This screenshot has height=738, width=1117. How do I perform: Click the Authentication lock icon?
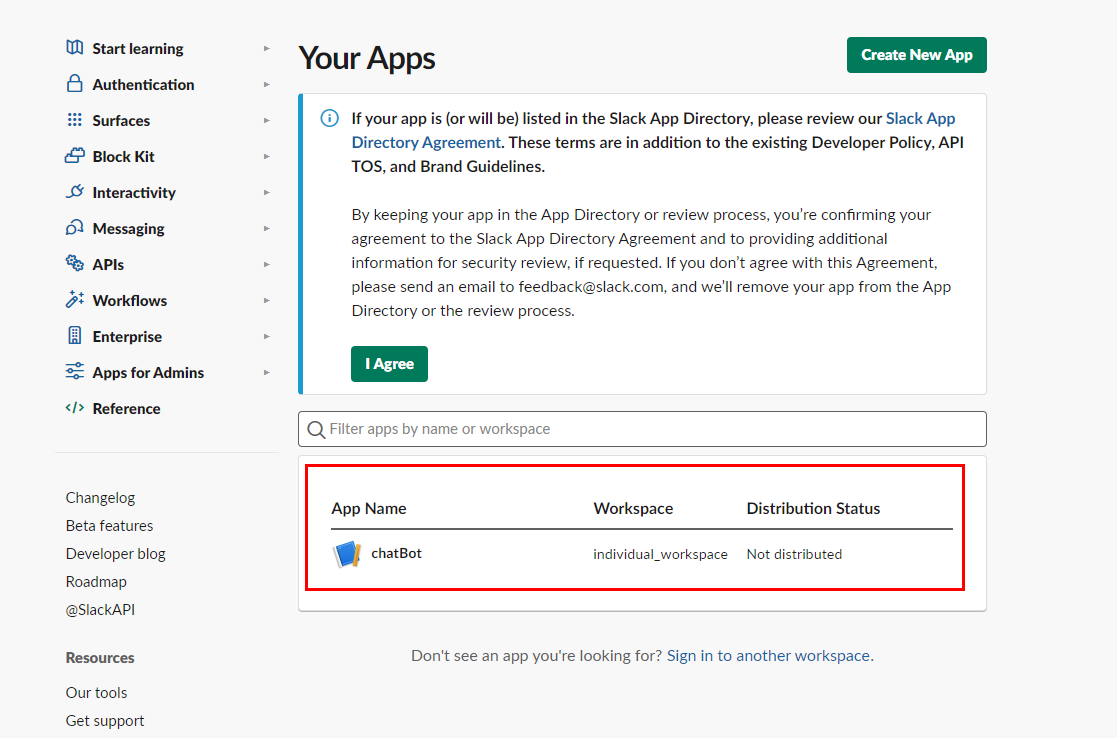tap(74, 83)
